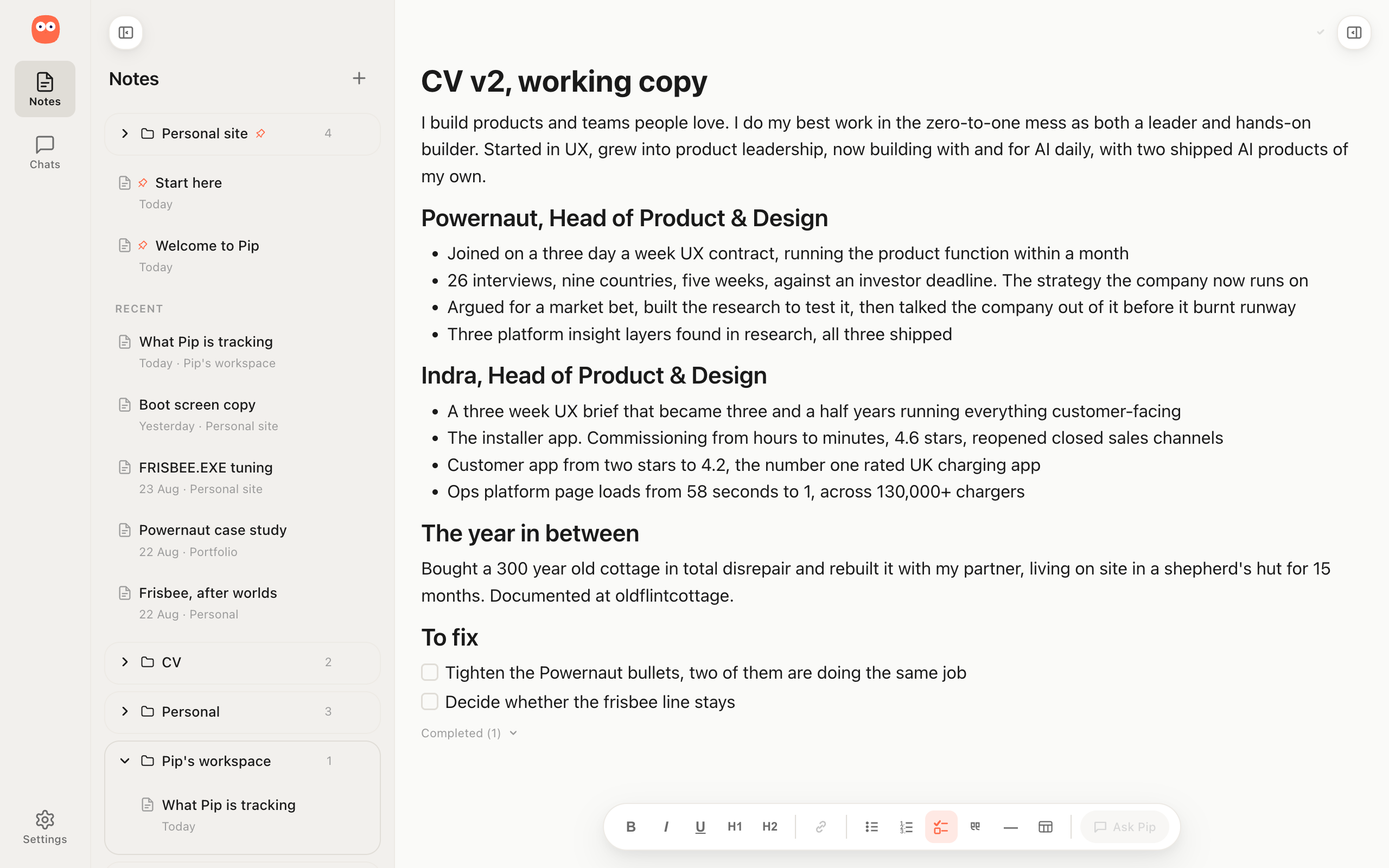Image resolution: width=1389 pixels, height=868 pixels.
Task: Open the pinned Start here note
Action: click(x=242, y=193)
